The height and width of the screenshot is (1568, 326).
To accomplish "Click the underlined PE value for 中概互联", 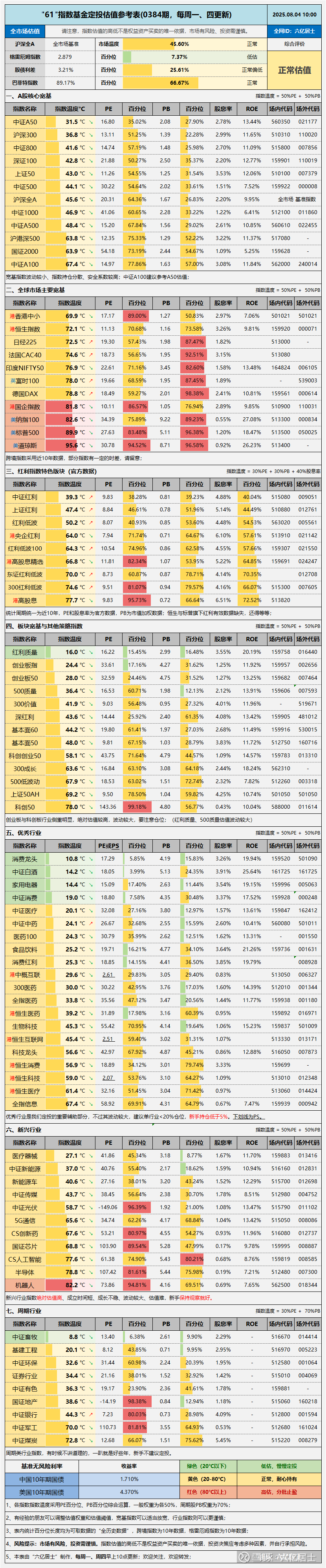I will 108,975.
